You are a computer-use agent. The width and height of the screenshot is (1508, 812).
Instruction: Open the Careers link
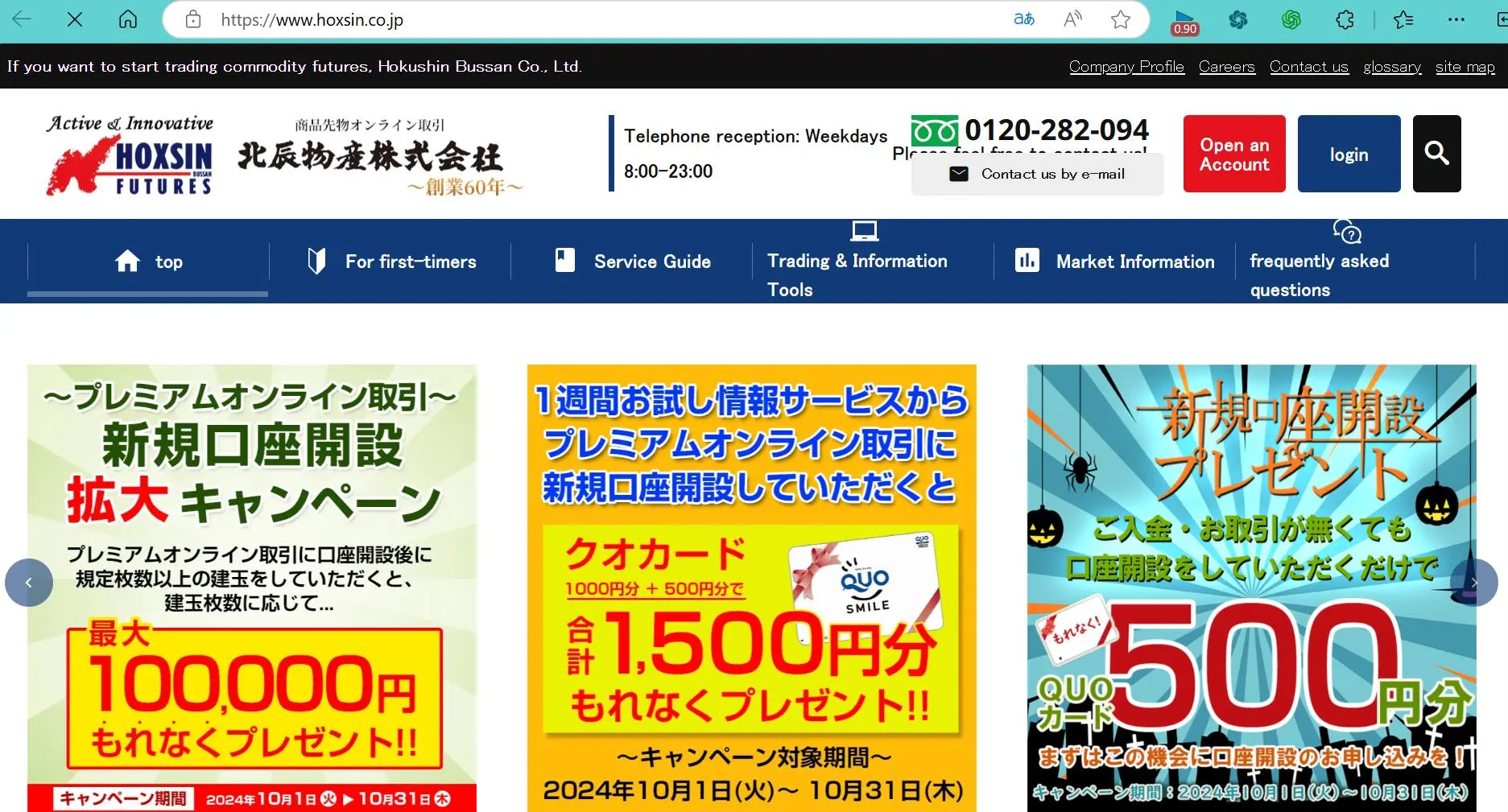point(1227,67)
